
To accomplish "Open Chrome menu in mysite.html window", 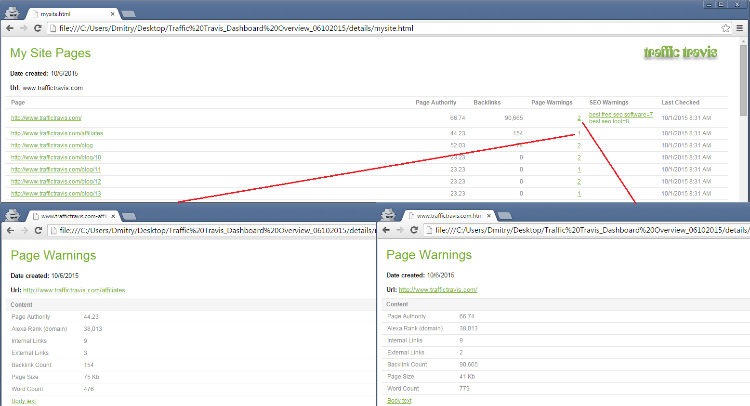I will pos(739,28).
